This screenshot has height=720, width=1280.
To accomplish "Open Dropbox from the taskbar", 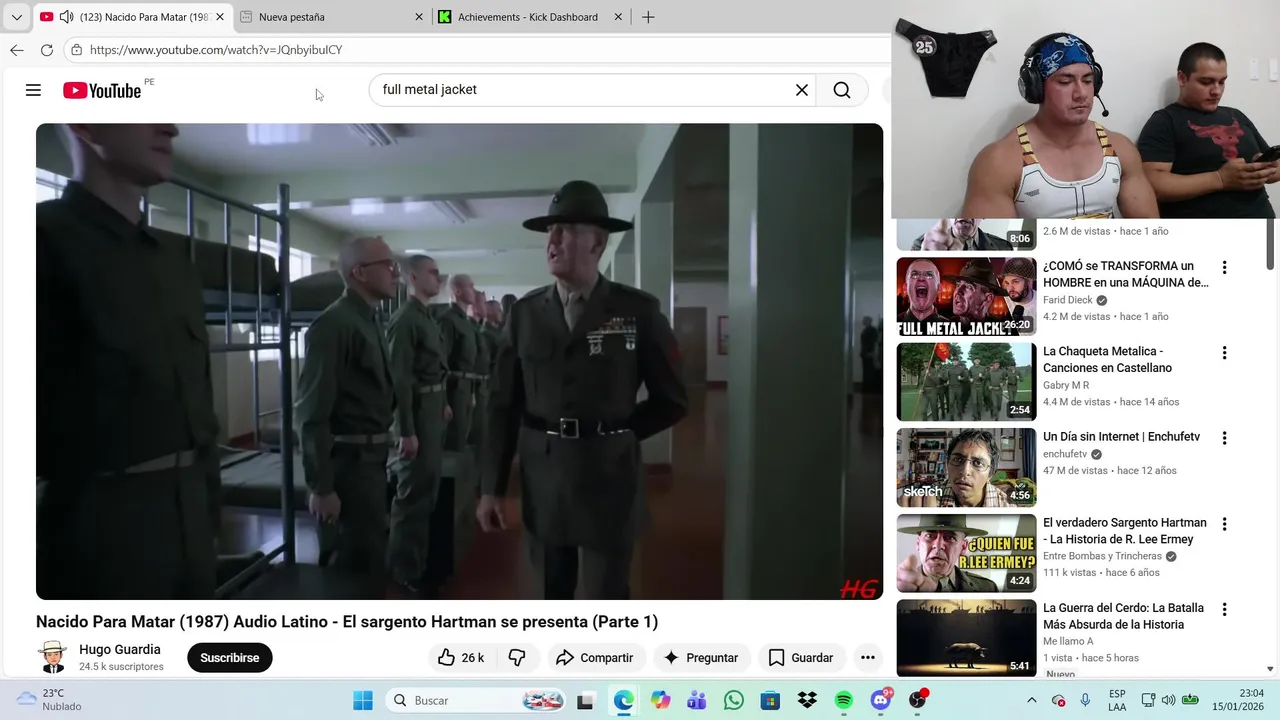I will pos(807,700).
